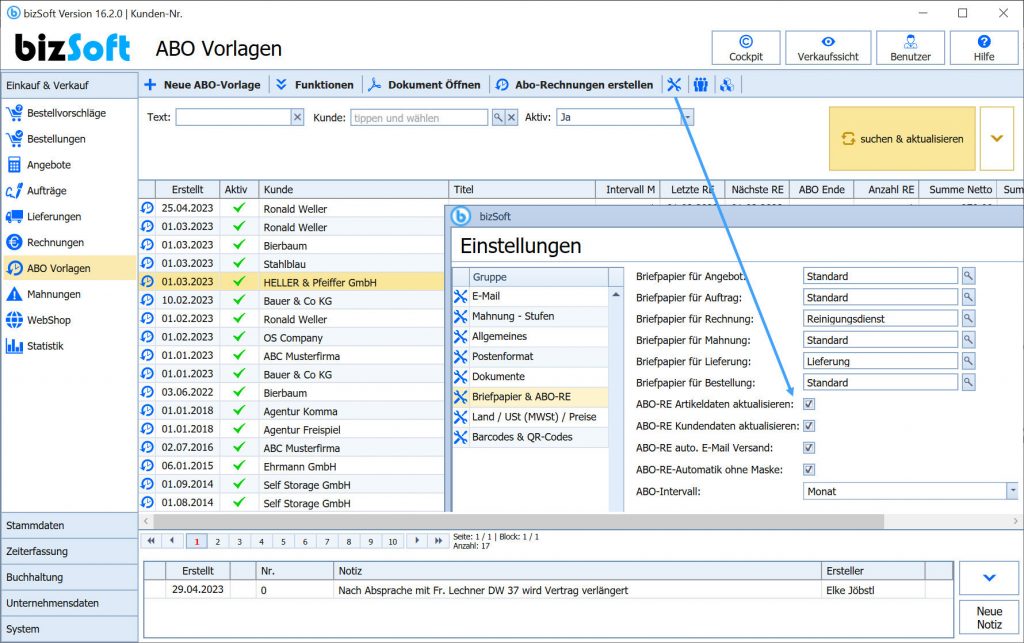Expand options next to suchen & aktualisieren
Viewport: 1024px width, 643px height.
[x=997, y=138]
